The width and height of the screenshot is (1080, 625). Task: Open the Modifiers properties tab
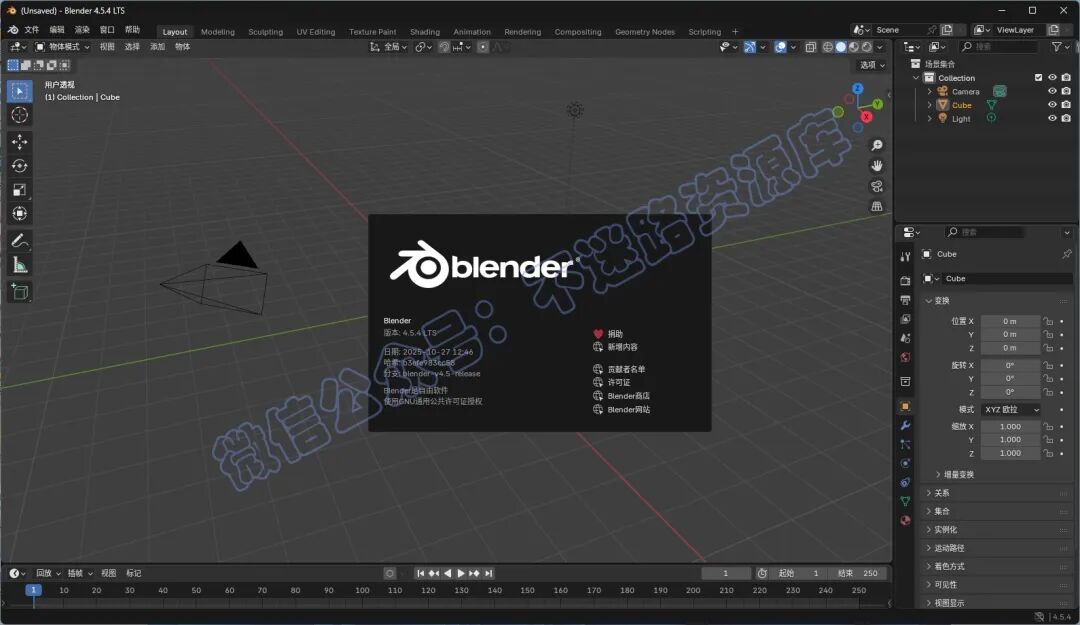(x=905, y=426)
